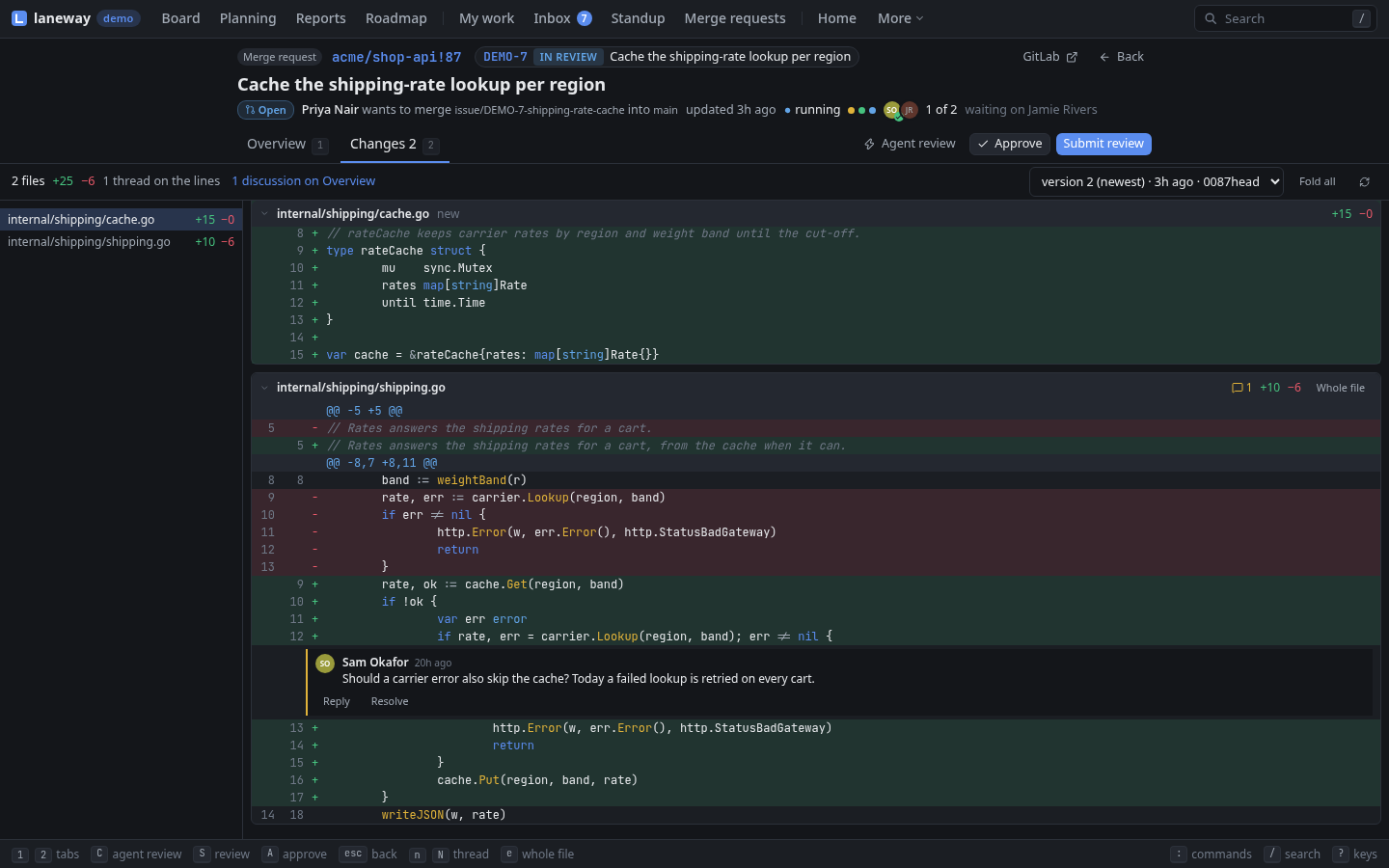Screen dimensions: 1389x868
Task: Click the 'var cache = &rateCache' line
Action: 815,355
